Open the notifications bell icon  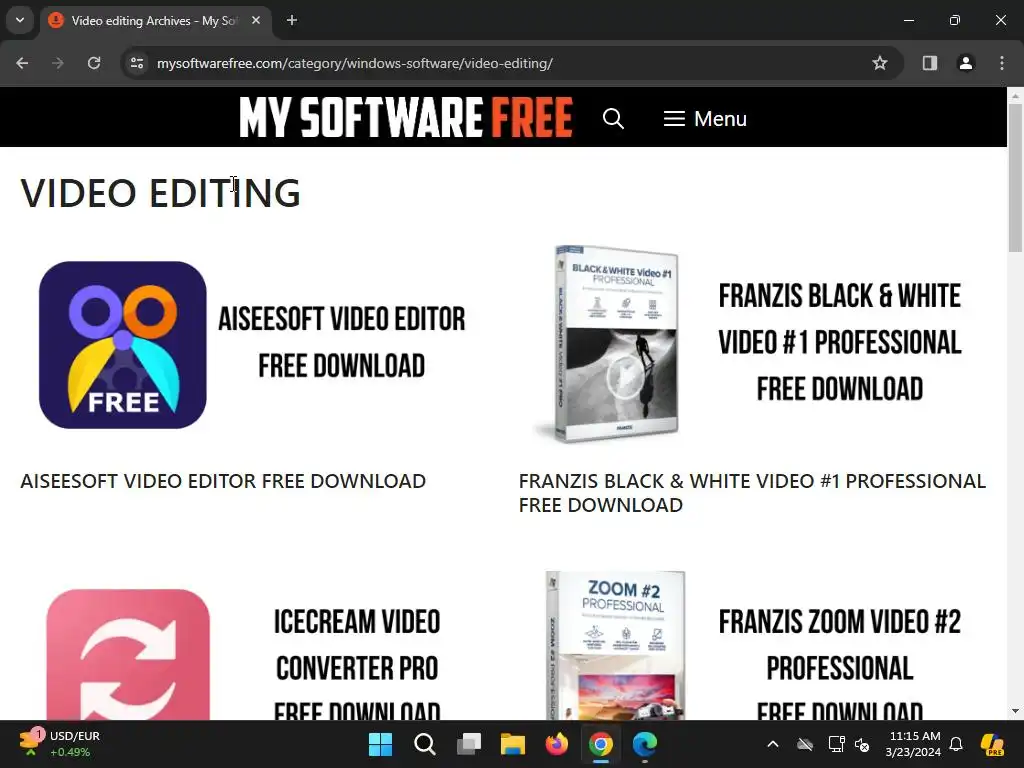point(956,744)
